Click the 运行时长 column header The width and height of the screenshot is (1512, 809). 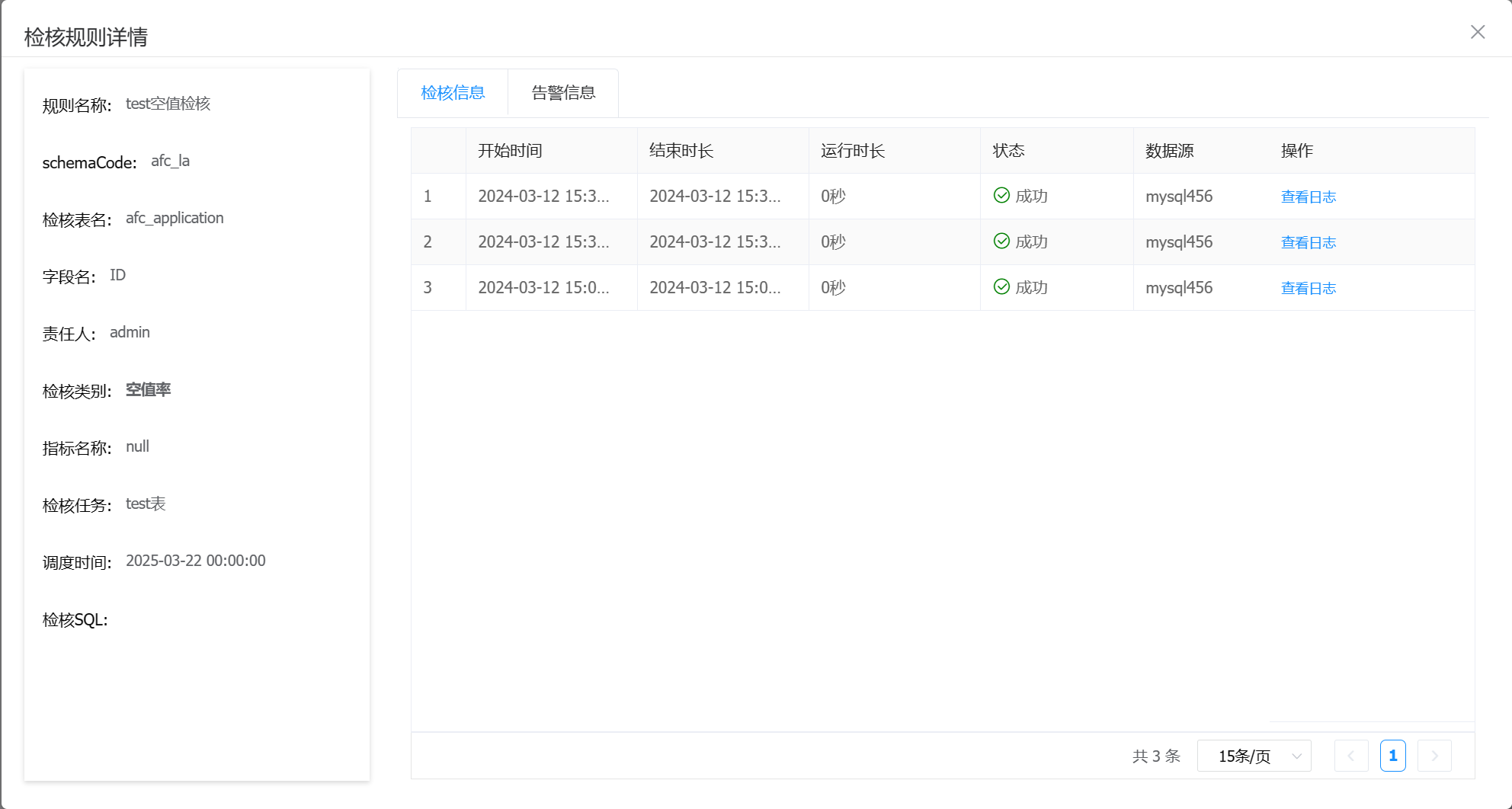[x=853, y=151]
